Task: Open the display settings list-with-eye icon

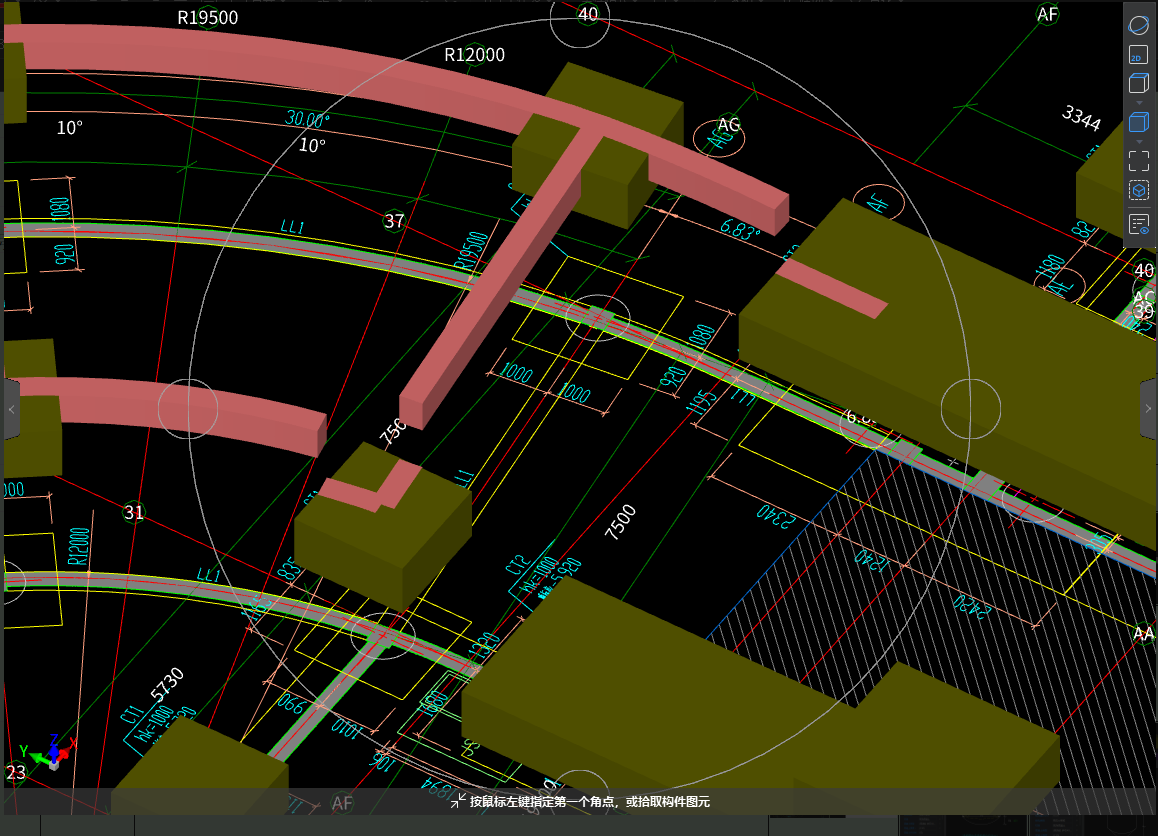Action: (1139, 224)
